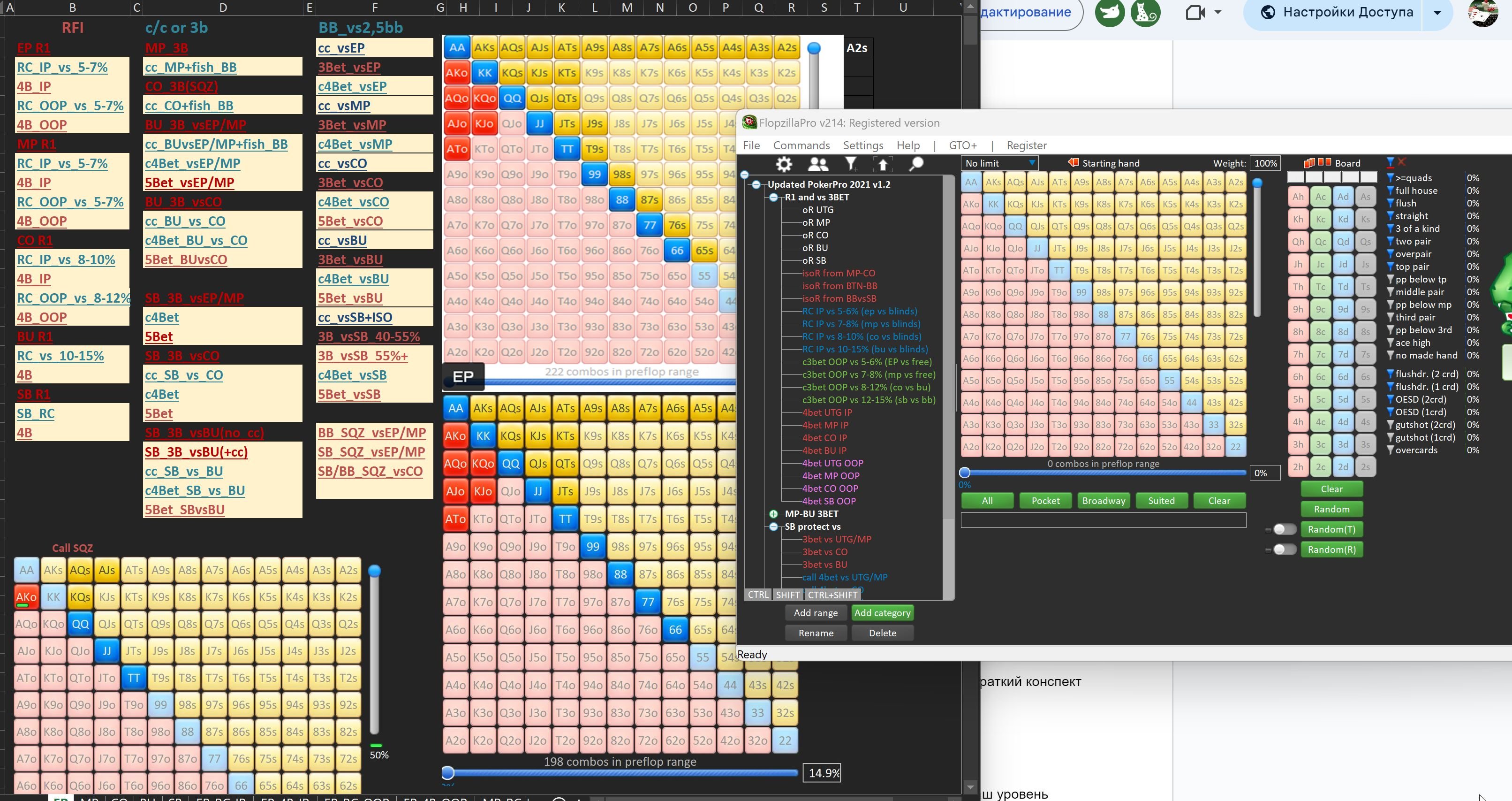Select the Kd card on board selector
This screenshot has width=1512, height=801.
click(x=1343, y=219)
